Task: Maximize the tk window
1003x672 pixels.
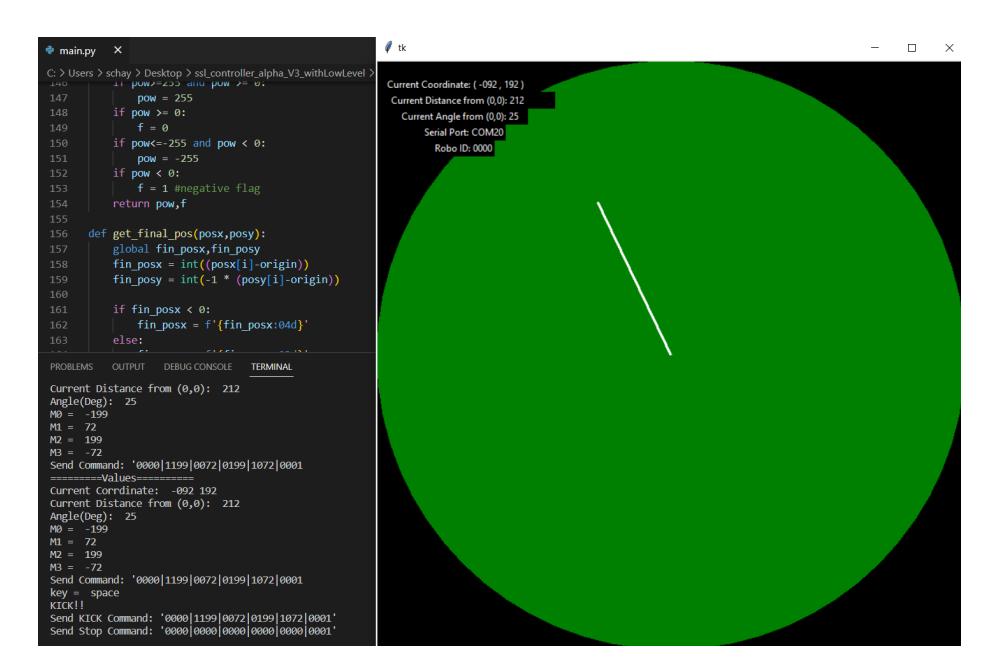Action: 912,47
